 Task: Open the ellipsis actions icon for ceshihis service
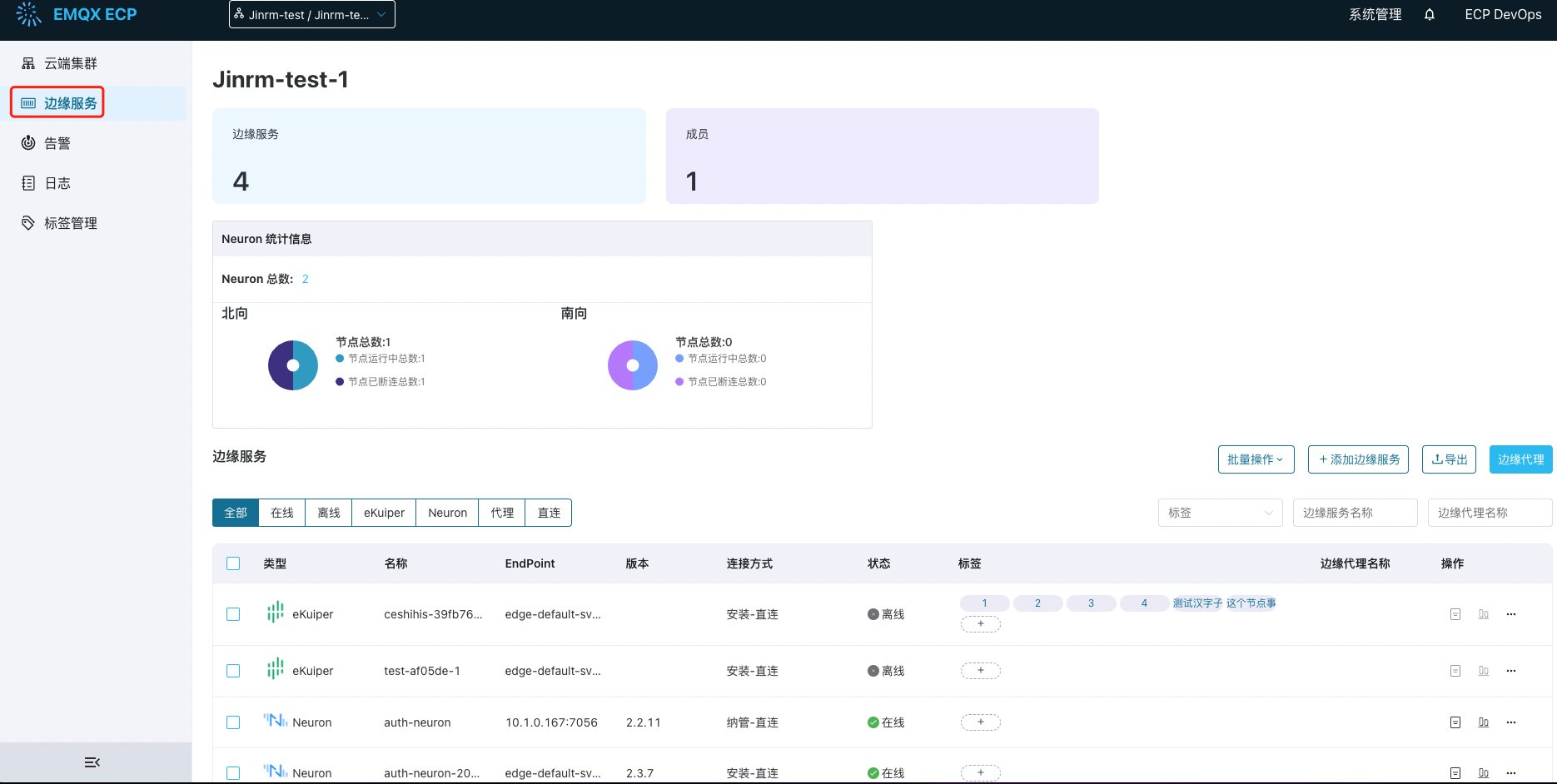coord(1511,614)
